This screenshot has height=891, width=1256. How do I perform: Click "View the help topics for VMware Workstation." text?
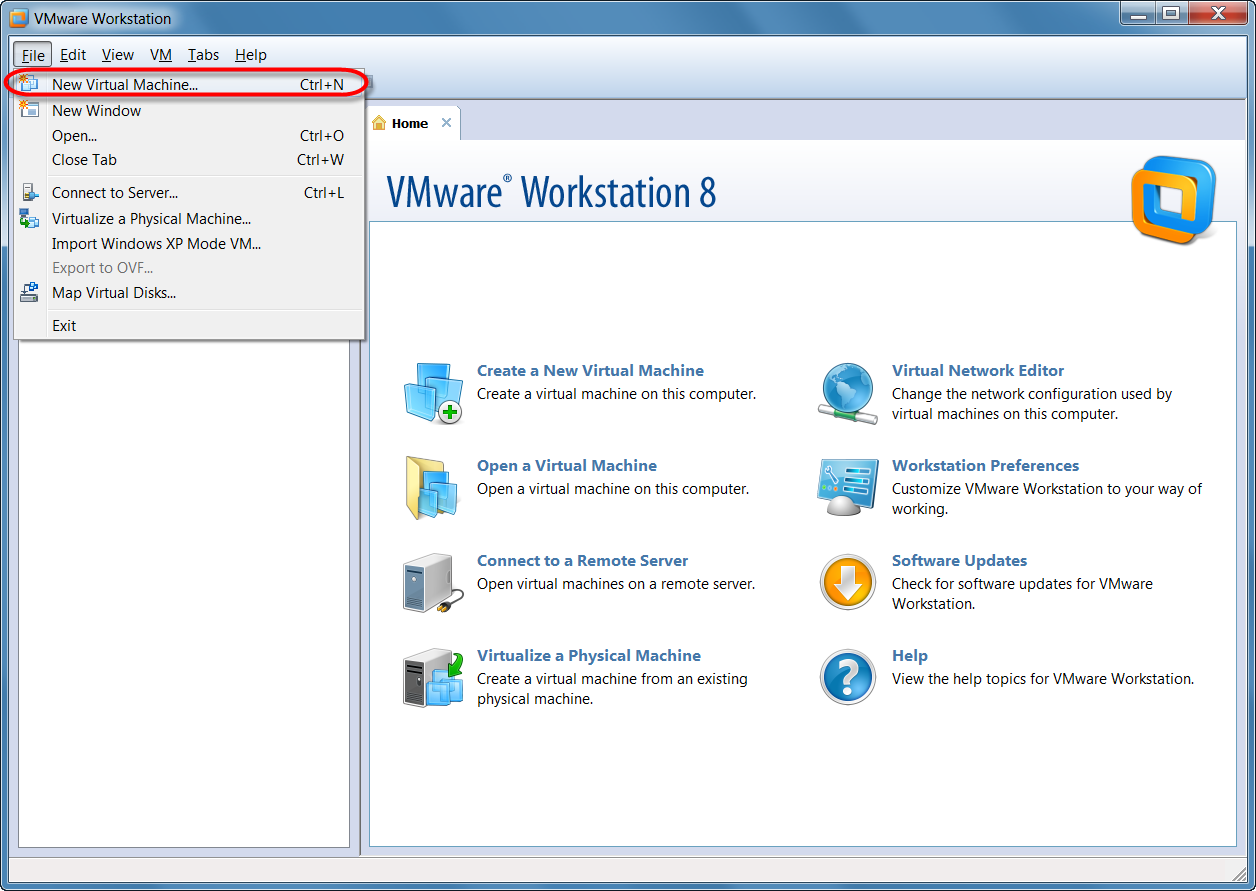click(x=1043, y=679)
